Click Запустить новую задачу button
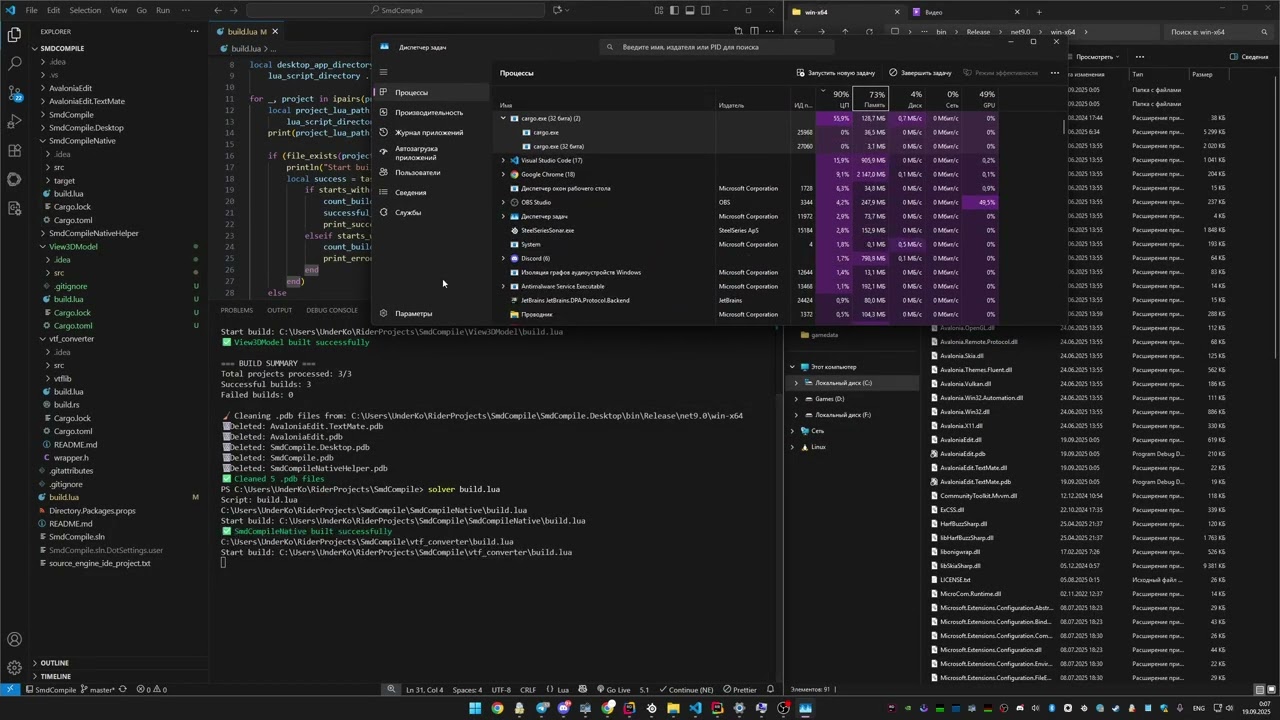Viewport: 1280px width, 720px height. pyautogui.click(x=835, y=73)
